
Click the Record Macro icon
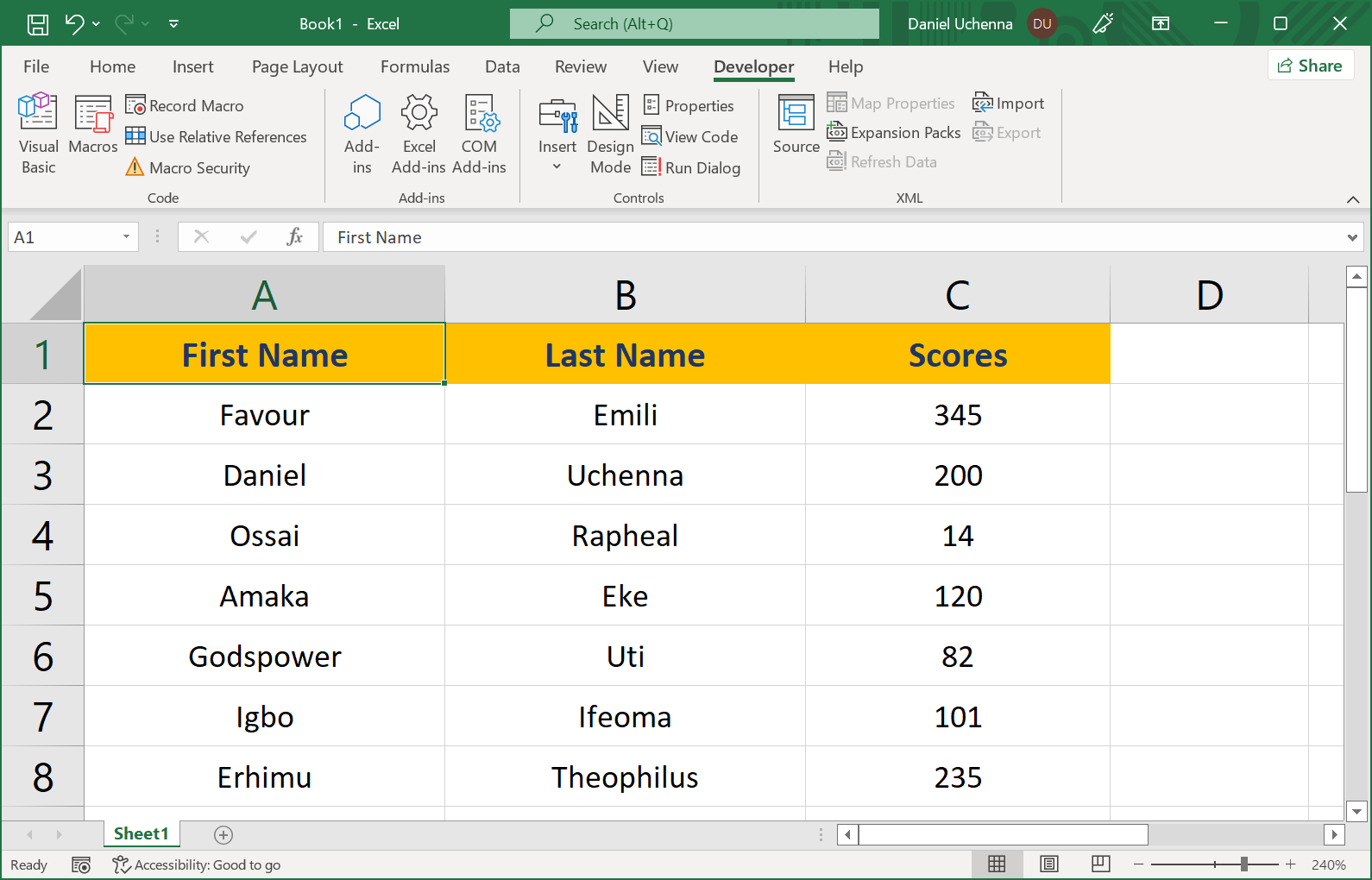tap(135, 105)
